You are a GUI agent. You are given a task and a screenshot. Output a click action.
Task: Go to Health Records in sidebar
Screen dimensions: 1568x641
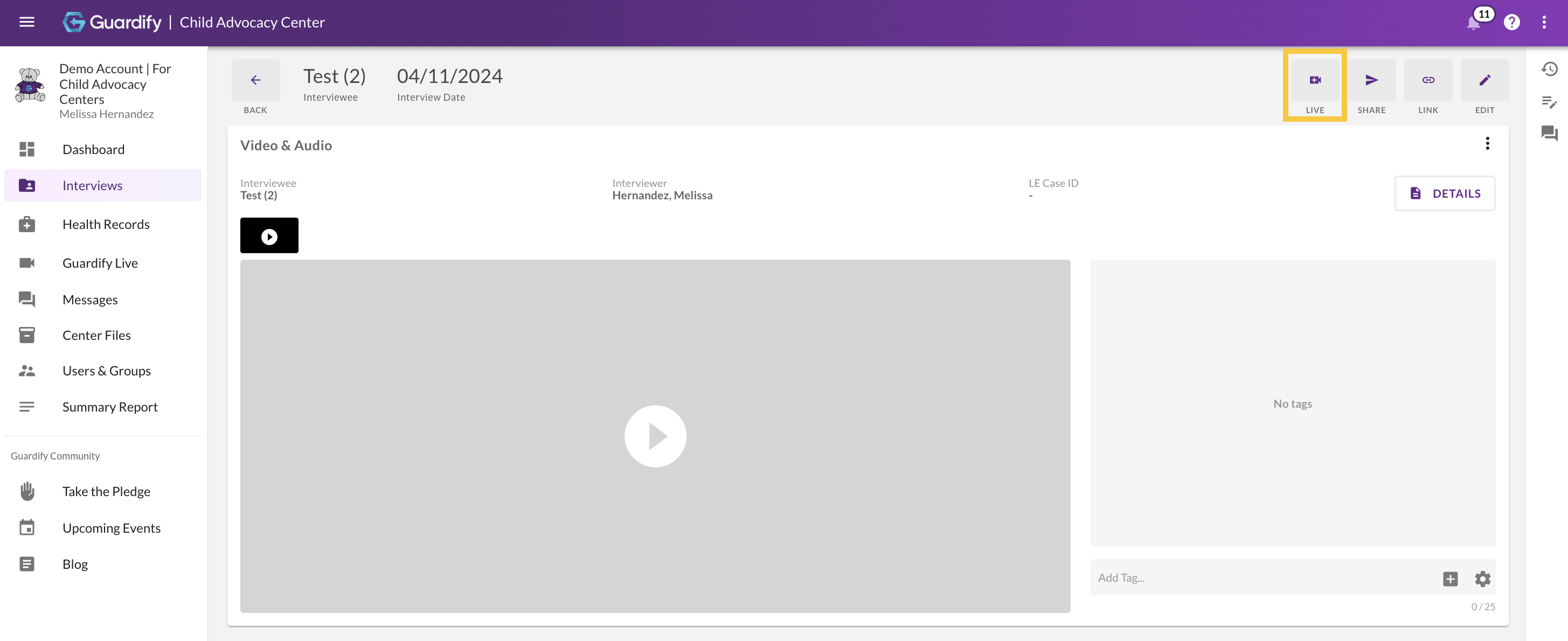coord(105,224)
